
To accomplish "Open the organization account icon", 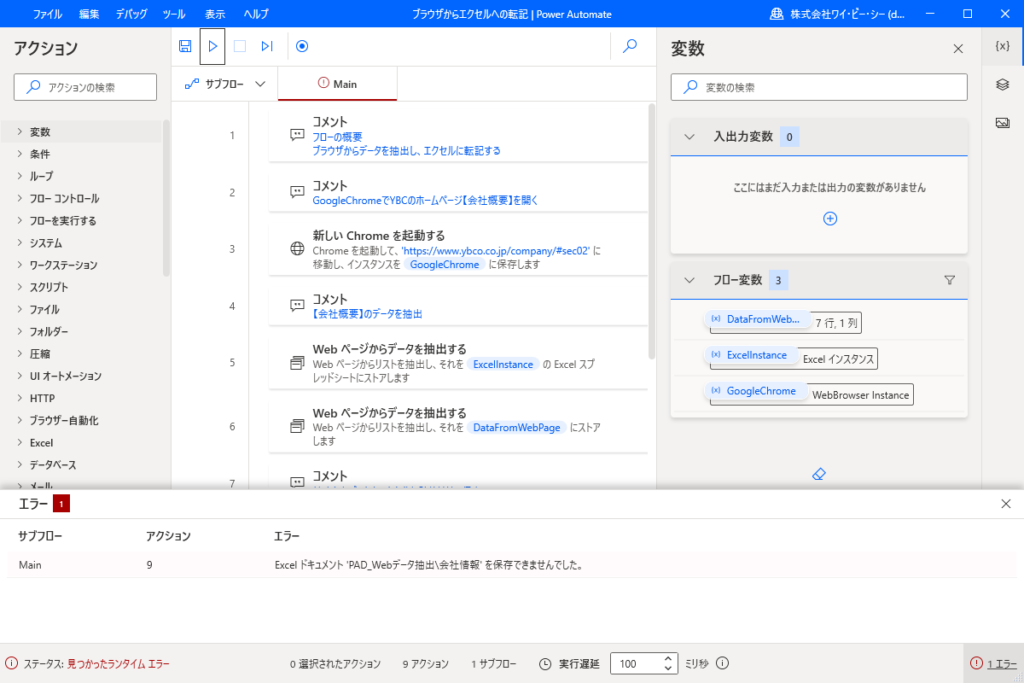I will pos(776,14).
